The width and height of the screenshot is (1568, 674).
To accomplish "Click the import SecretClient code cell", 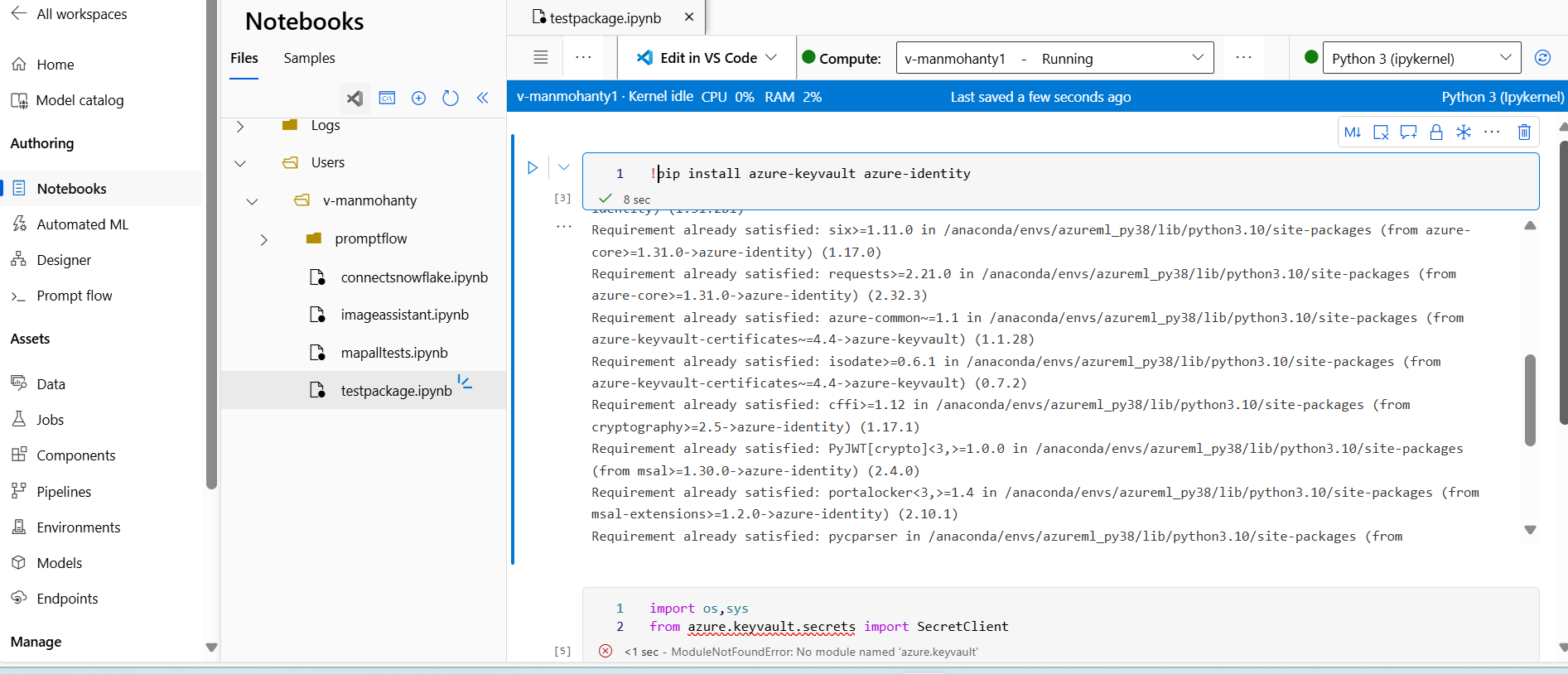I will pyautogui.click(x=1060, y=618).
